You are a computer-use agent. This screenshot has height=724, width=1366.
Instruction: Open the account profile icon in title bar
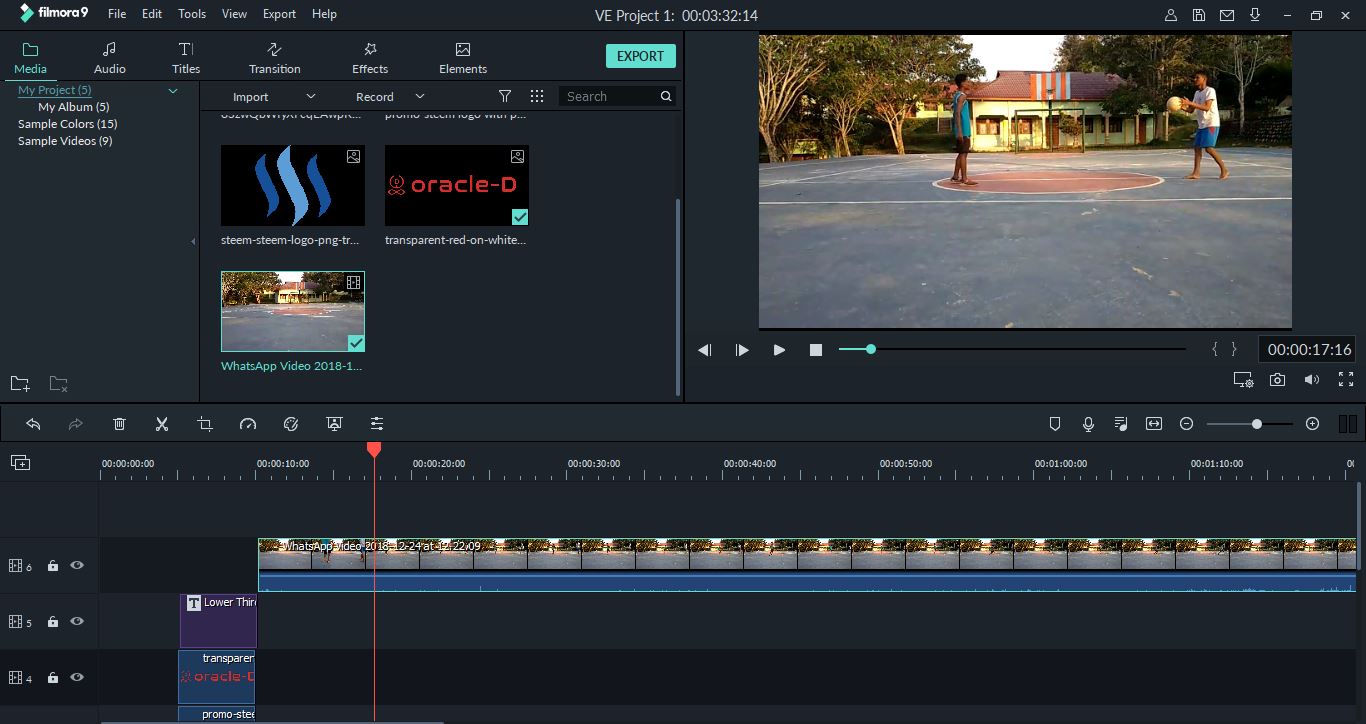tap(1171, 15)
